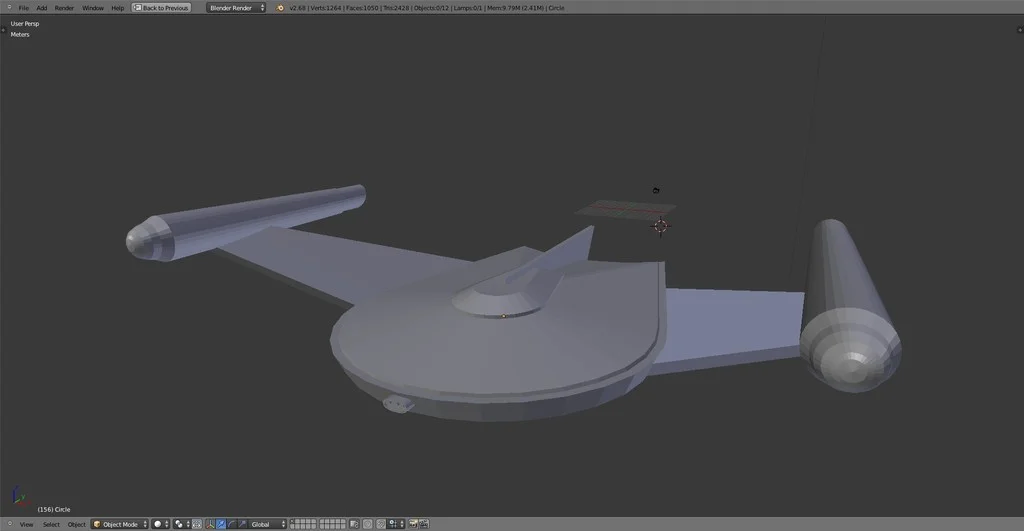Select the raised bridge dome on saucer
1024x531 pixels.
(500, 297)
